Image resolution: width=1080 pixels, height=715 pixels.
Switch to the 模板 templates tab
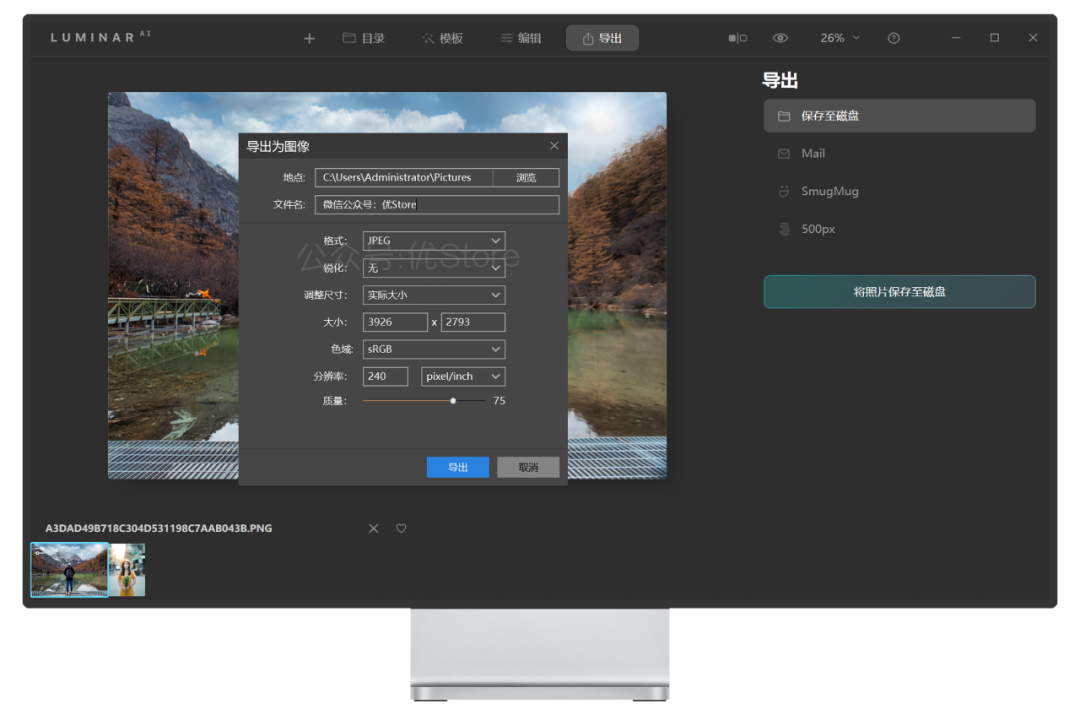pyautogui.click(x=442, y=39)
